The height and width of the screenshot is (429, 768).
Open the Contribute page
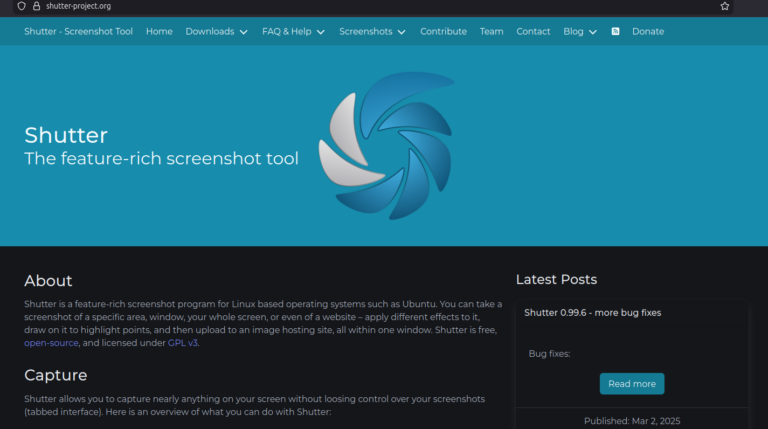point(443,31)
